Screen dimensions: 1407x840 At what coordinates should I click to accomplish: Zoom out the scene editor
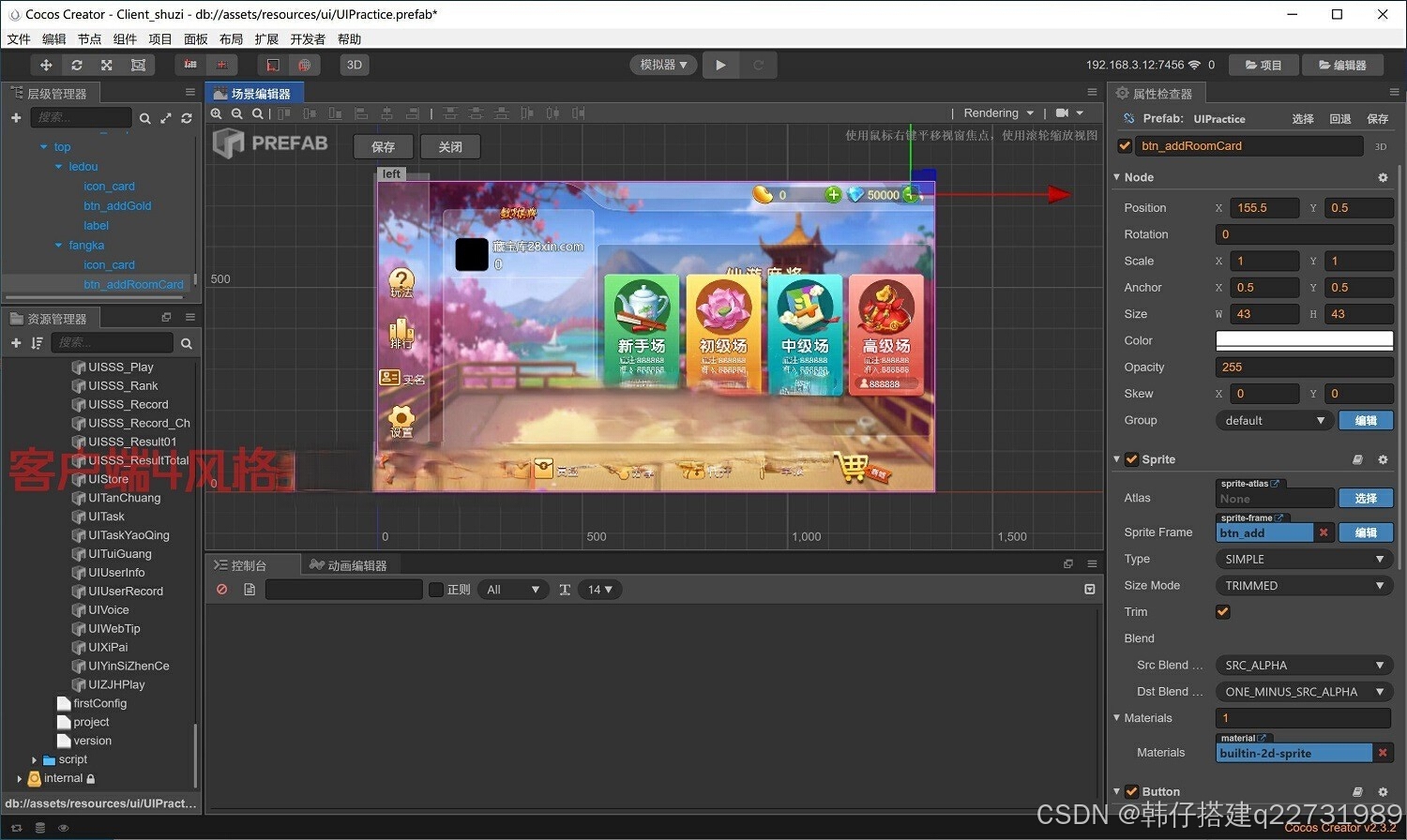click(x=237, y=113)
